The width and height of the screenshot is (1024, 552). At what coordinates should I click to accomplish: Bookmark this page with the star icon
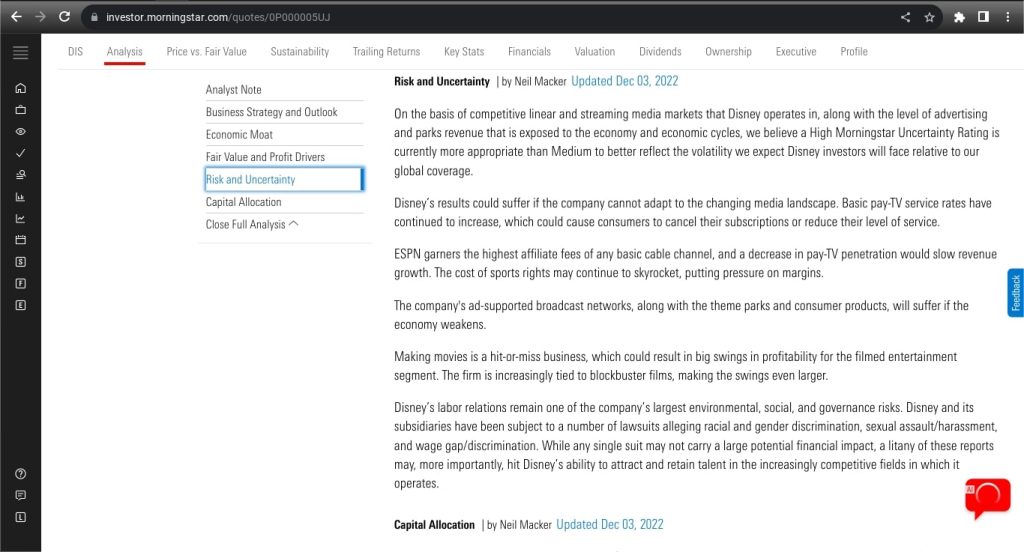click(929, 17)
